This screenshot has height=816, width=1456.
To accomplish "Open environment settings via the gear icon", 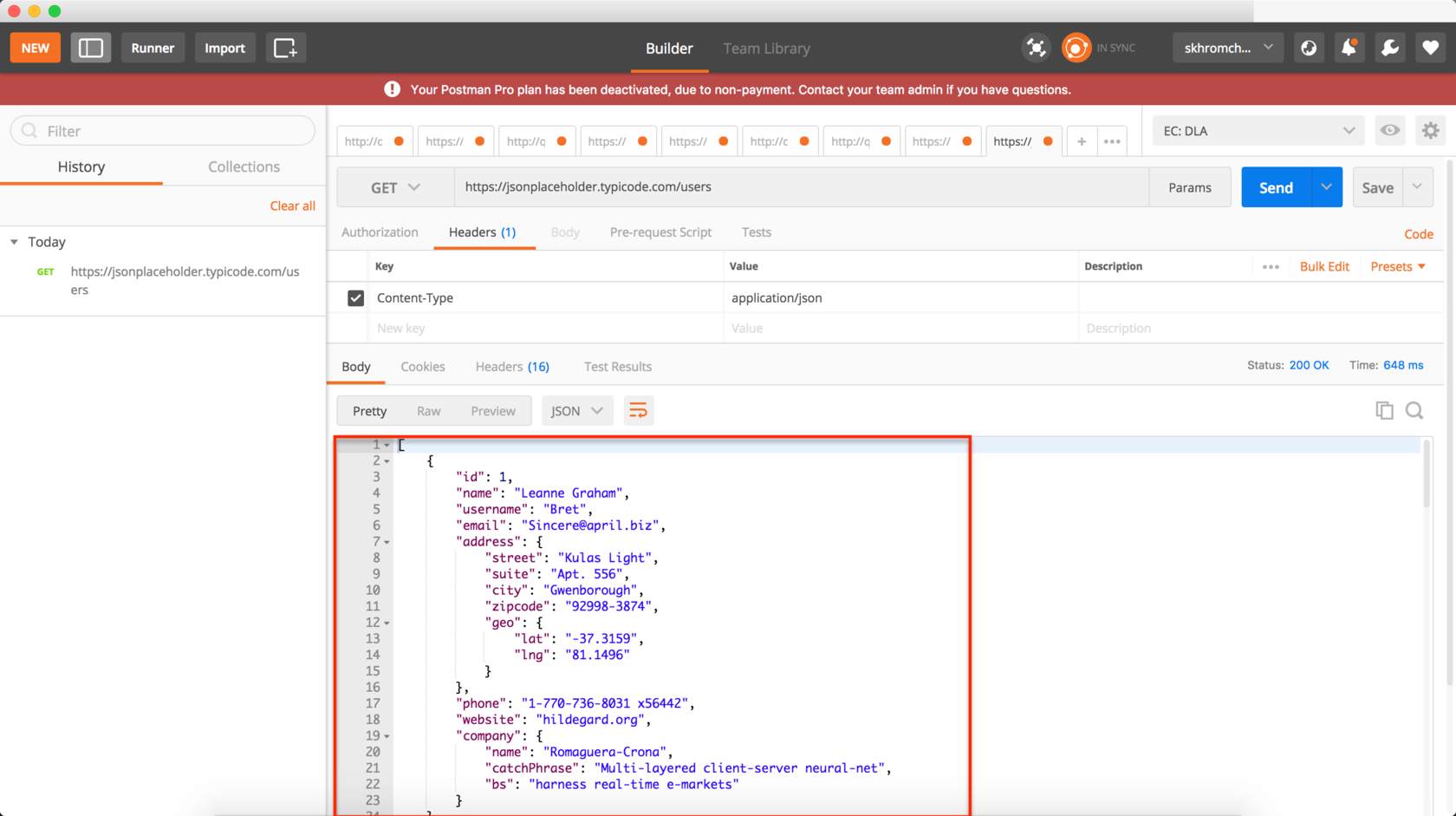I will pyautogui.click(x=1431, y=130).
